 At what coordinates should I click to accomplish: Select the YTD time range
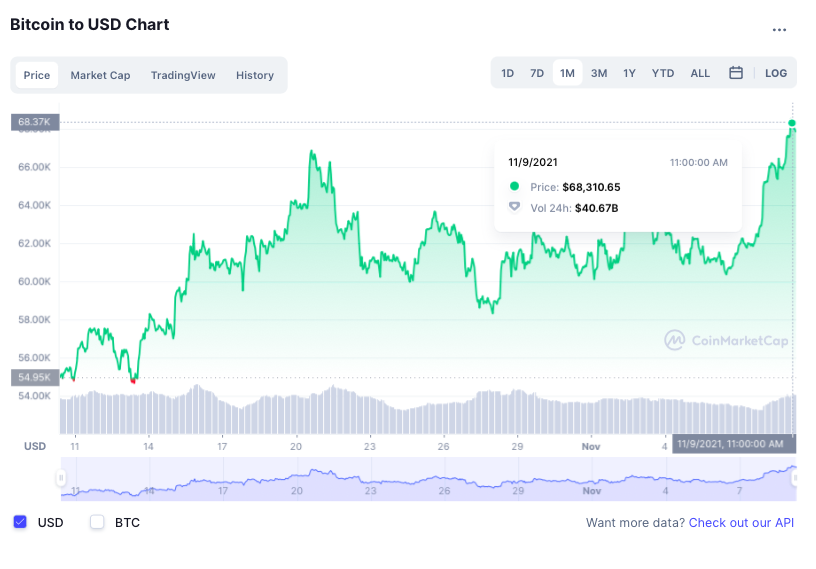pos(663,73)
